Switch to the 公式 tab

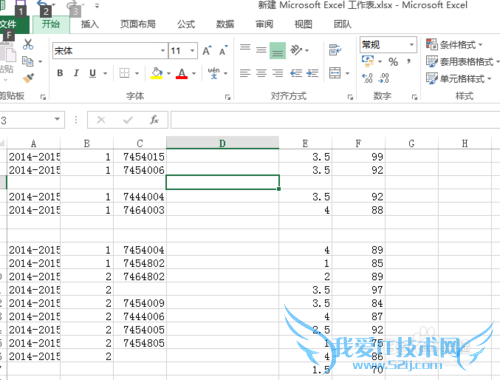pyautogui.click(x=186, y=24)
